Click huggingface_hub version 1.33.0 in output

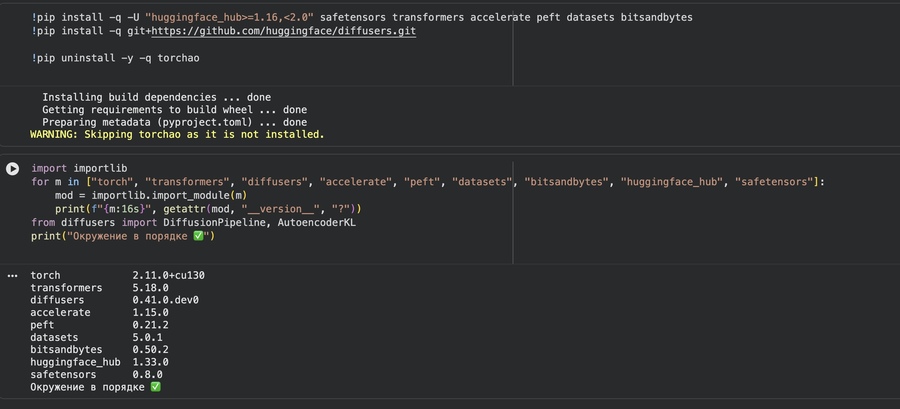(x=150, y=362)
